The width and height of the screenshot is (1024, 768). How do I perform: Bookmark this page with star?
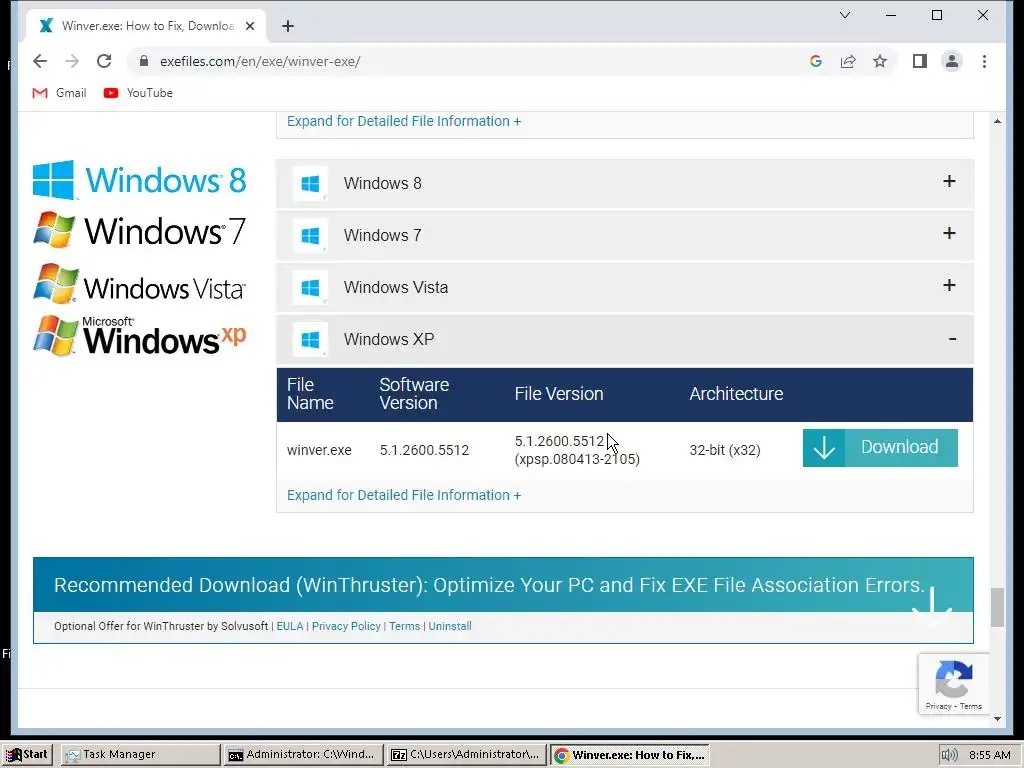click(x=880, y=61)
